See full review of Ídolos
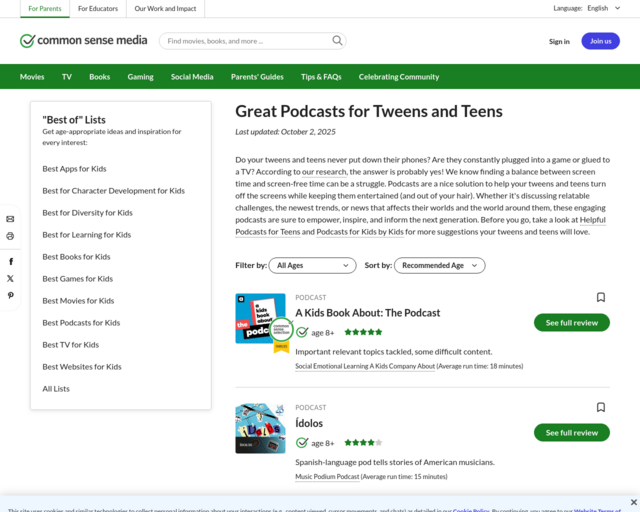The image size is (640, 512). [x=571, y=433]
